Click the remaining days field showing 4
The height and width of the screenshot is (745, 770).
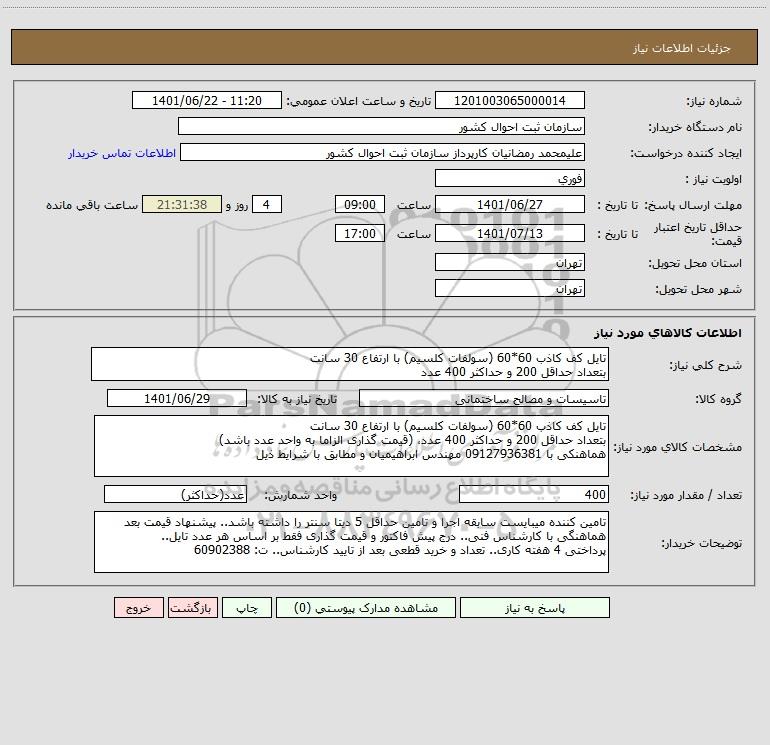(x=267, y=205)
